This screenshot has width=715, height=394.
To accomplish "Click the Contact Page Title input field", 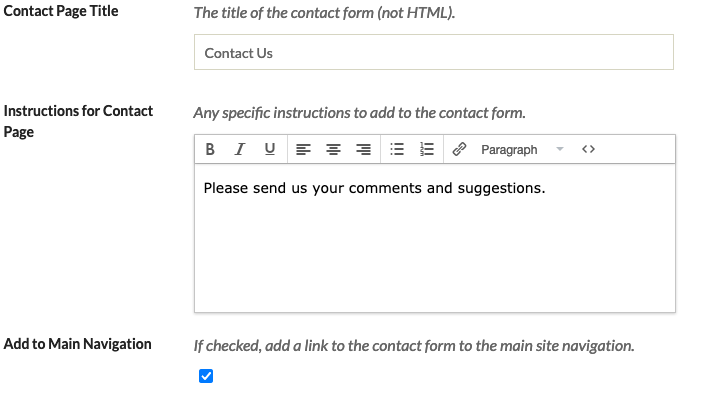I will pyautogui.click(x=434, y=52).
